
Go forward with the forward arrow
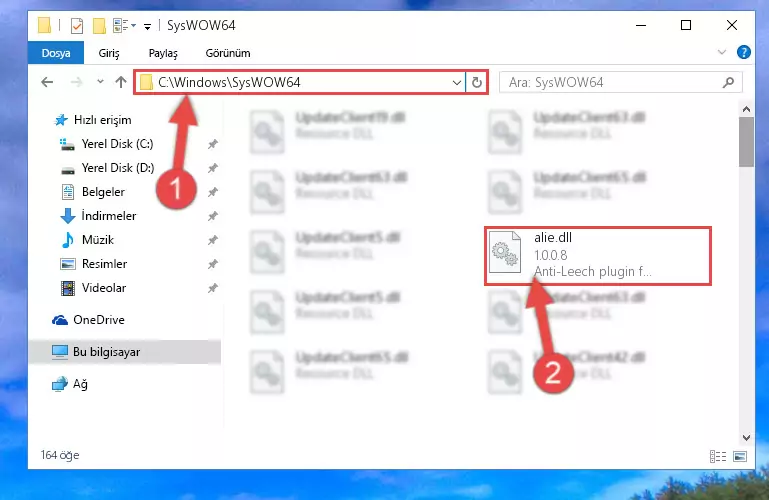click(x=77, y=82)
